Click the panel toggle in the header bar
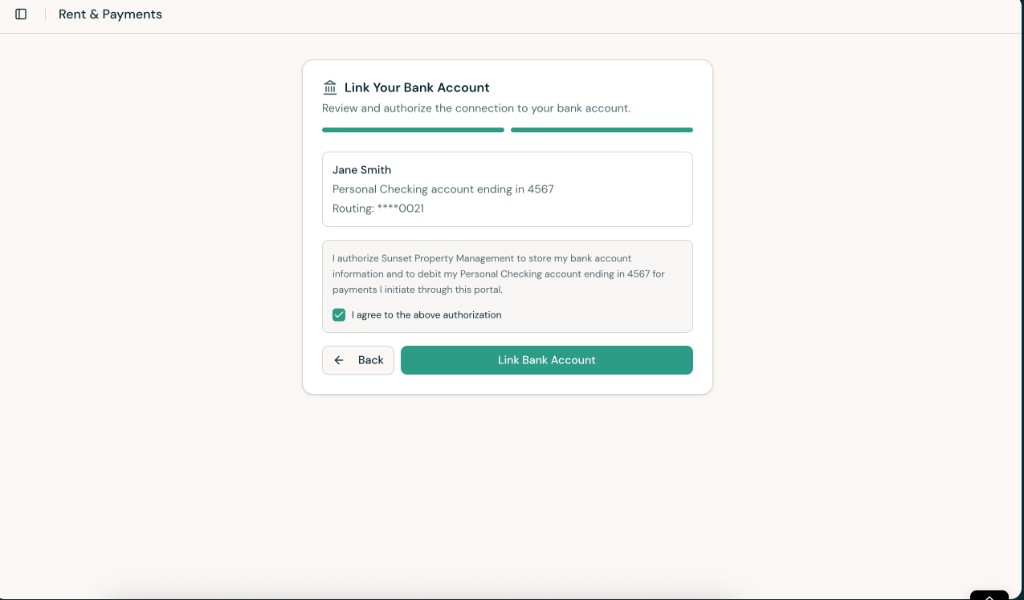 (22, 14)
